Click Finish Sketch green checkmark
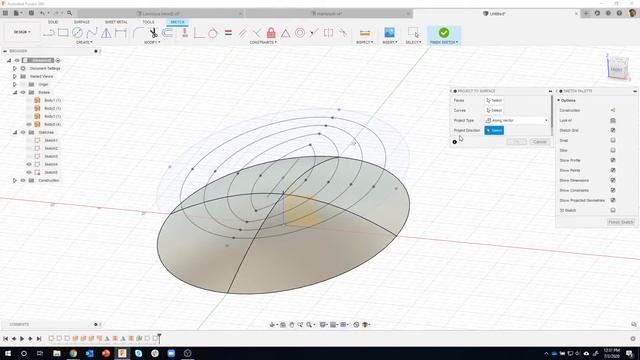This screenshot has width=640, height=360. click(444, 33)
